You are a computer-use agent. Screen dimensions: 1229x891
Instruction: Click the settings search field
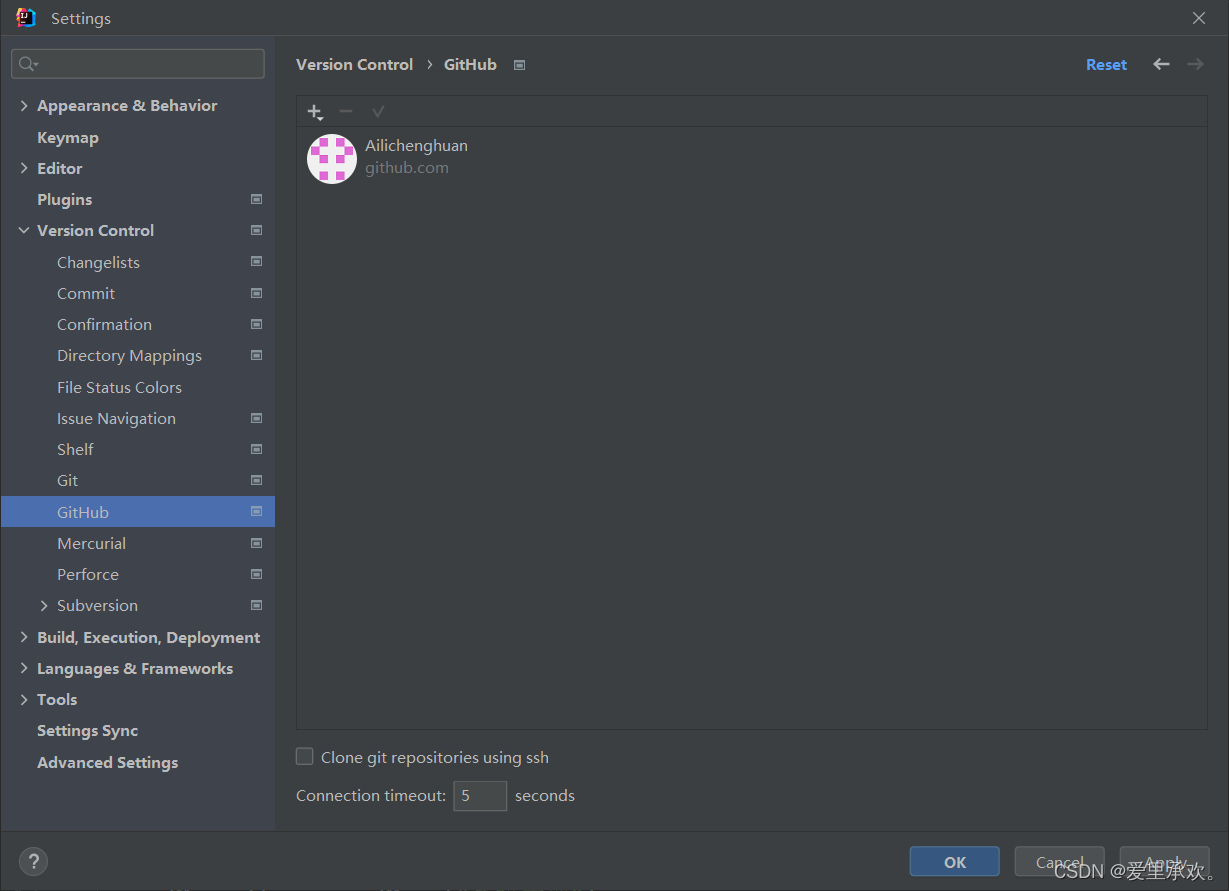tap(138, 64)
